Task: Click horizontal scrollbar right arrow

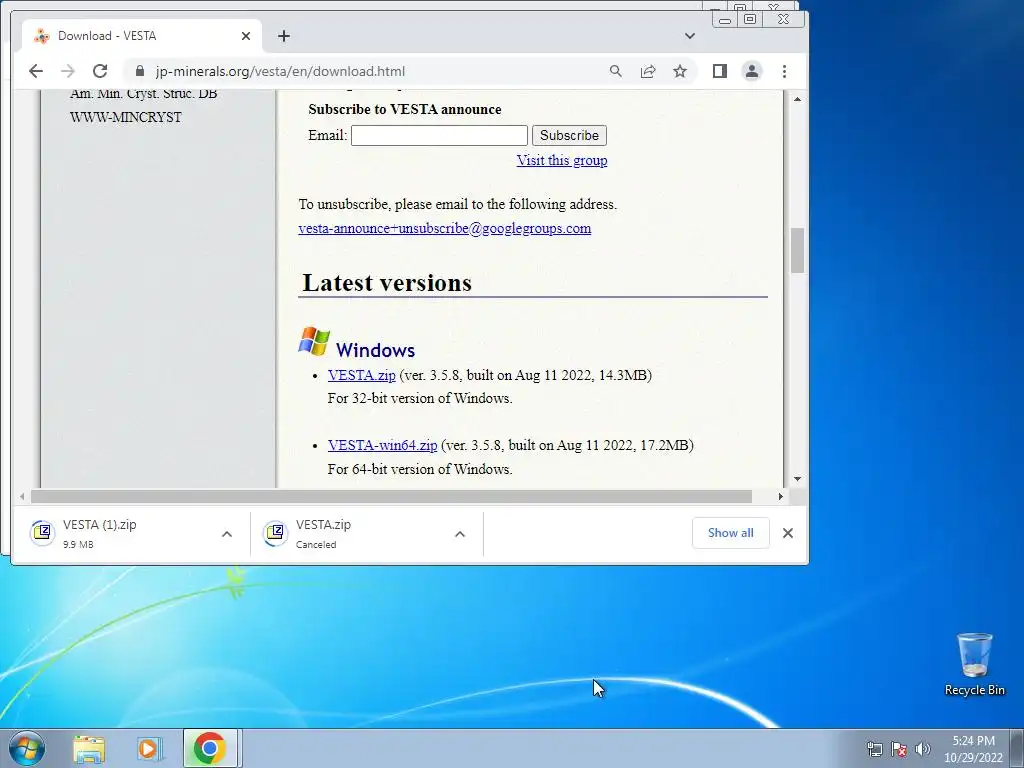Action: tap(780, 496)
